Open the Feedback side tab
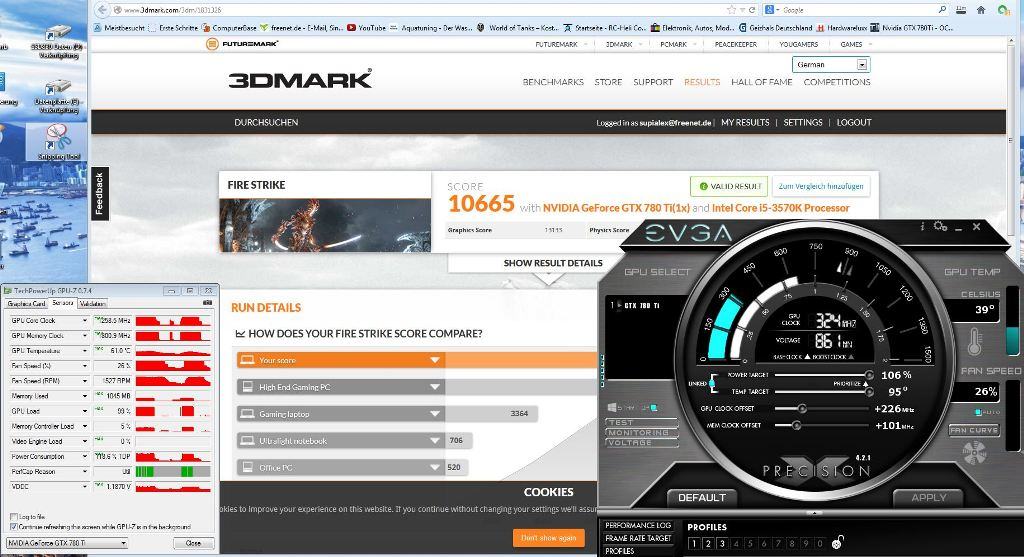The image size is (1024, 557). pos(100,193)
